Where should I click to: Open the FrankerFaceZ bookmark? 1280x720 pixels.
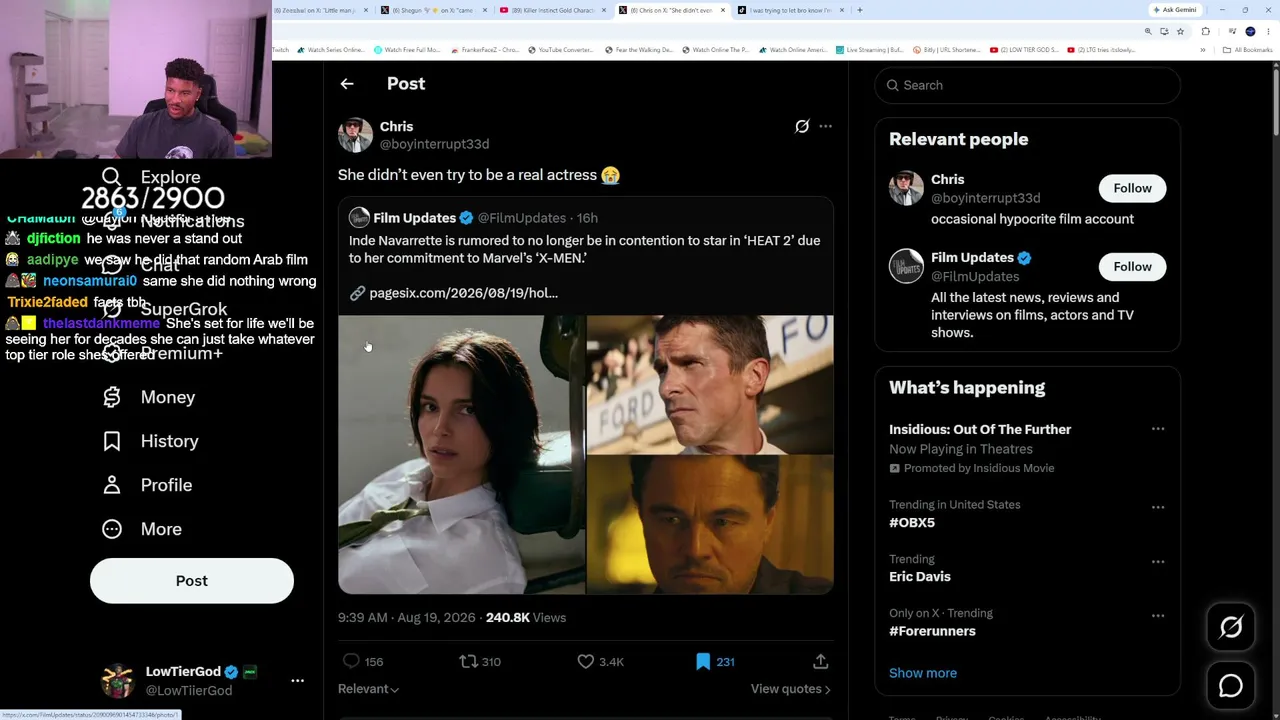pos(484,50)
